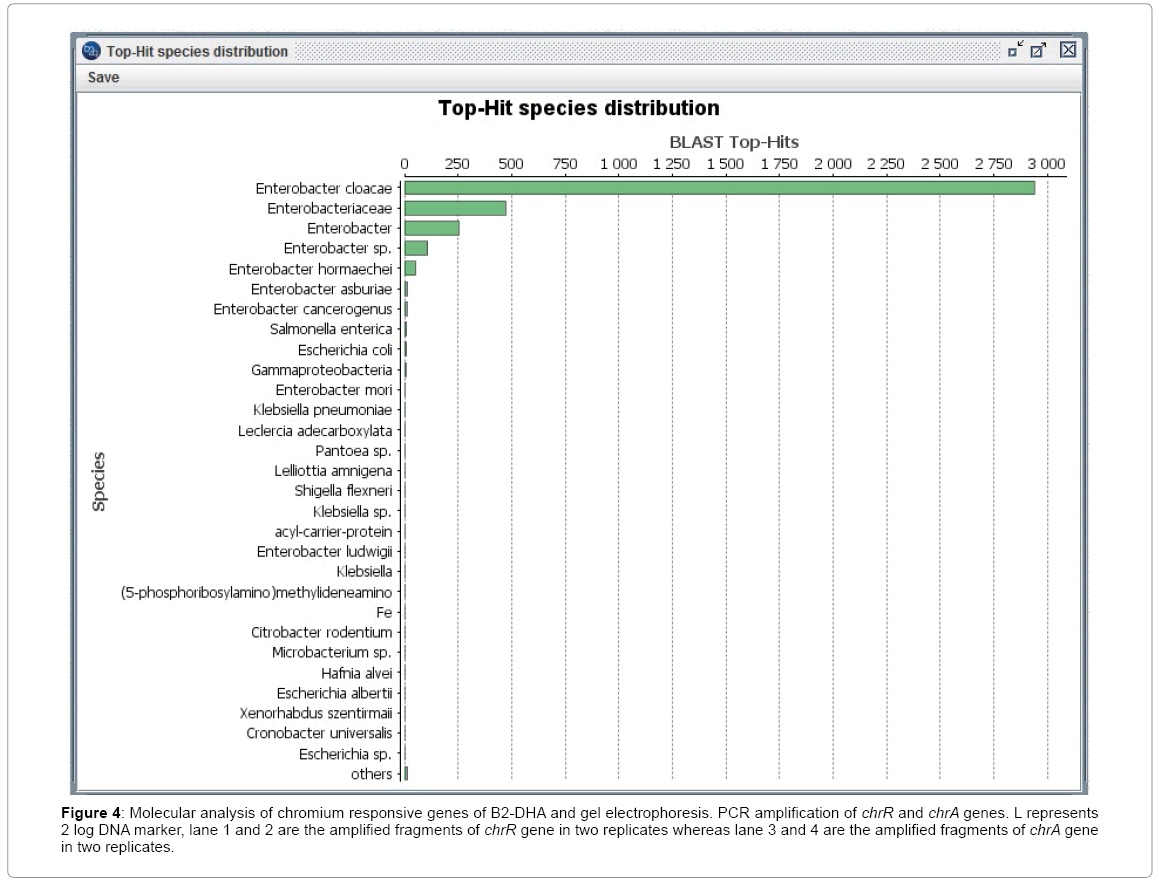The image size is (1159, 884).
Task: Click the Enterobacter cloacae bar
Action: point(719,188)
